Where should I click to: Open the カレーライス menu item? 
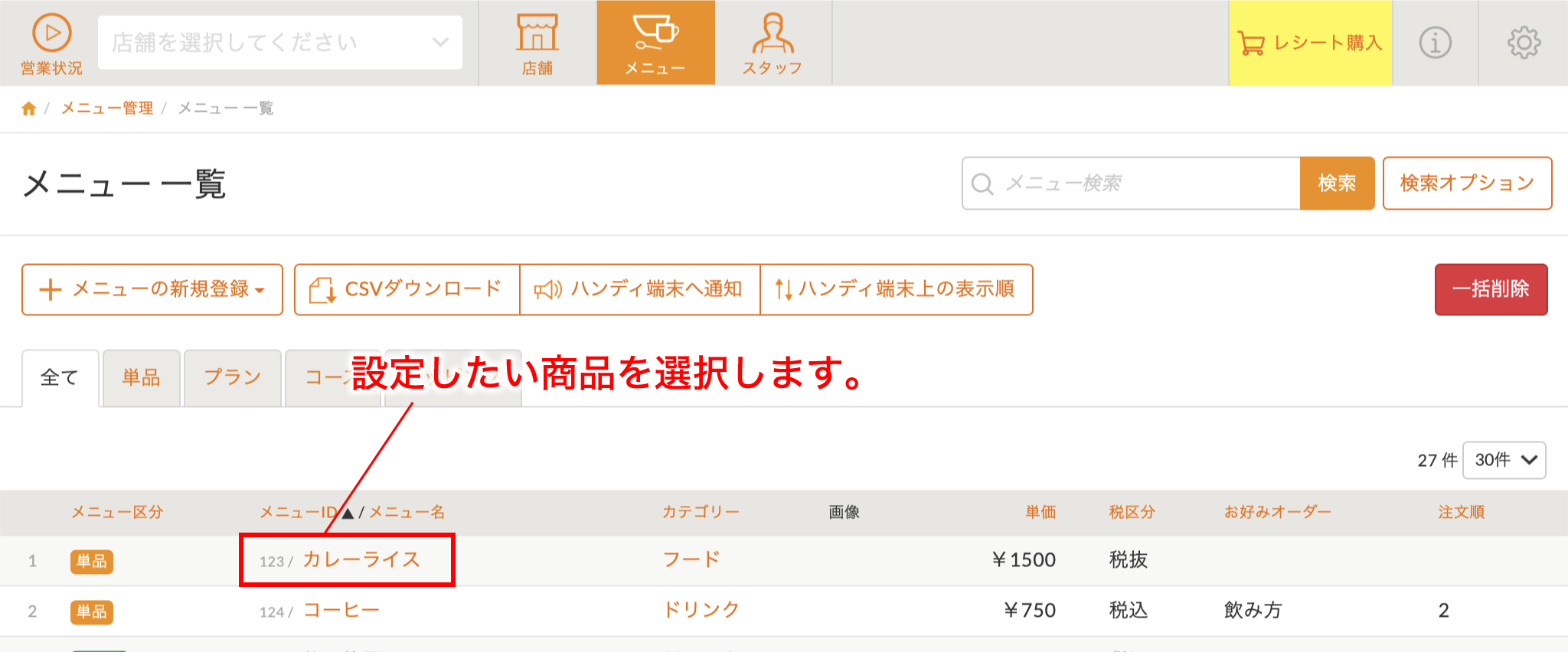[361, 559]
